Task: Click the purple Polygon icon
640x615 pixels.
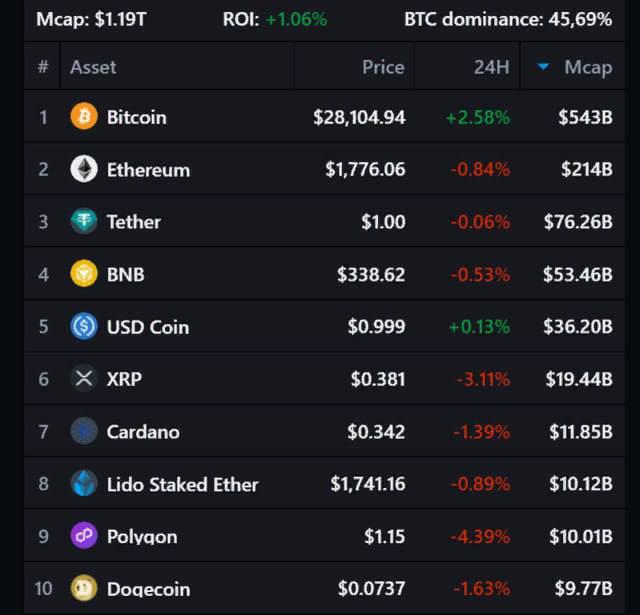Action: point(84,535)
